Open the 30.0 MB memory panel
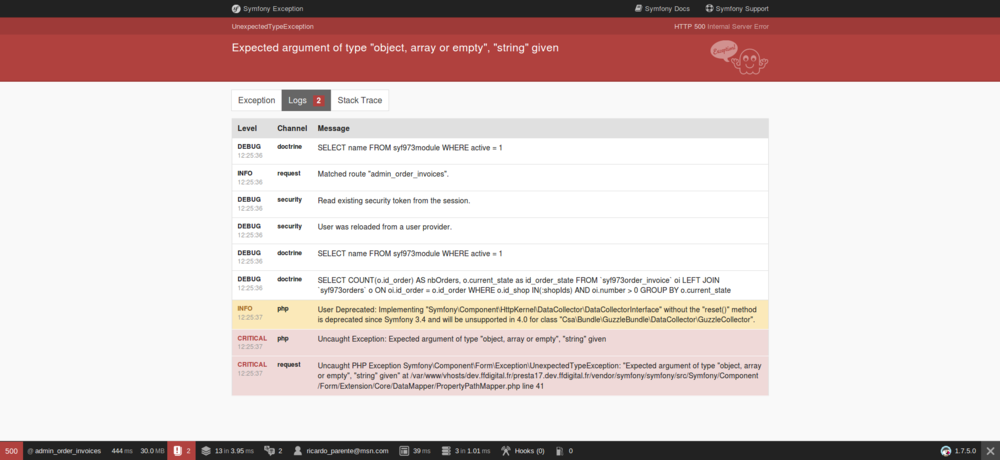Image resolution: width=1000 pixels, height=460 pixels. pyautogui.click(x=152, y=450)
